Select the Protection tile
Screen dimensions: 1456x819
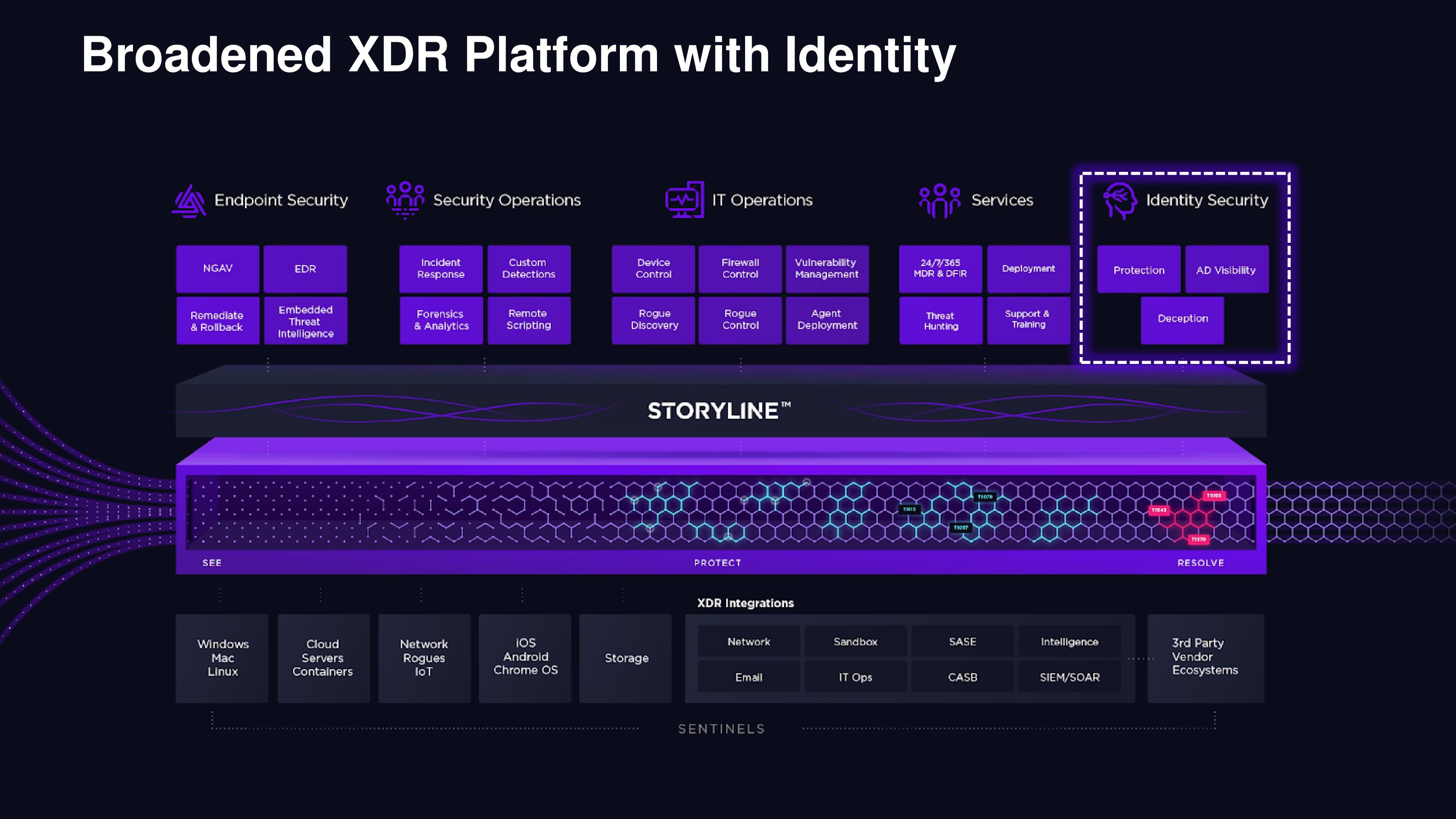(x=1139, y=269)
